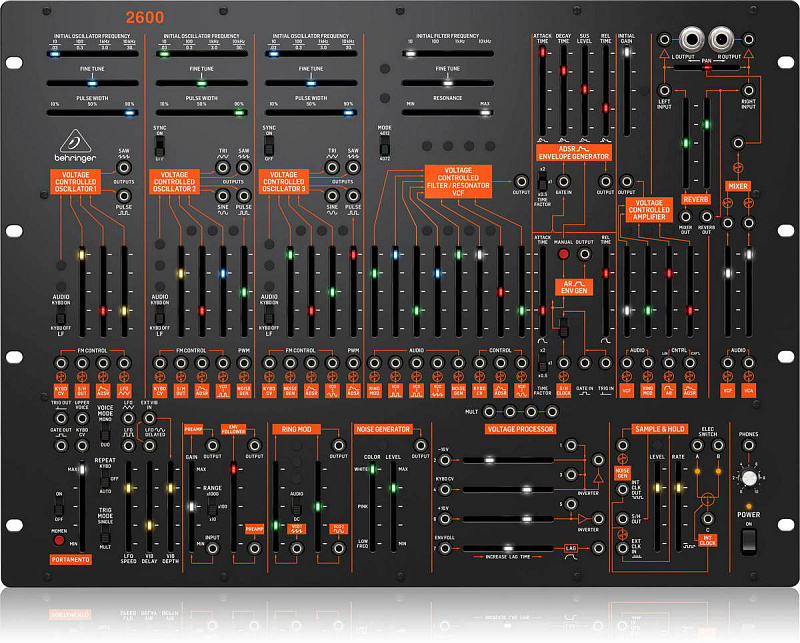Click the Voltage Processor section label
Viewport: 800px width, 643px height.
tap(521, 429)
